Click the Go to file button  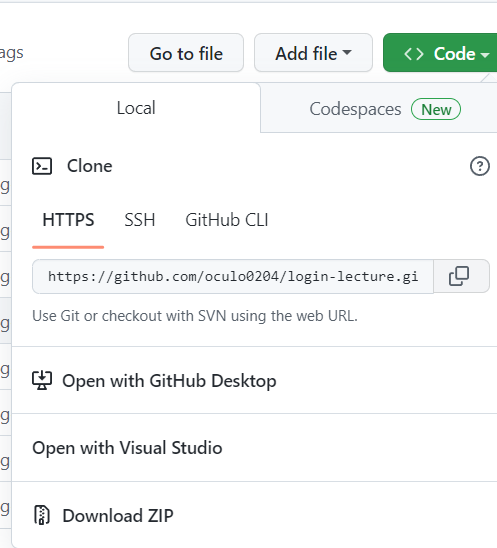186,53
